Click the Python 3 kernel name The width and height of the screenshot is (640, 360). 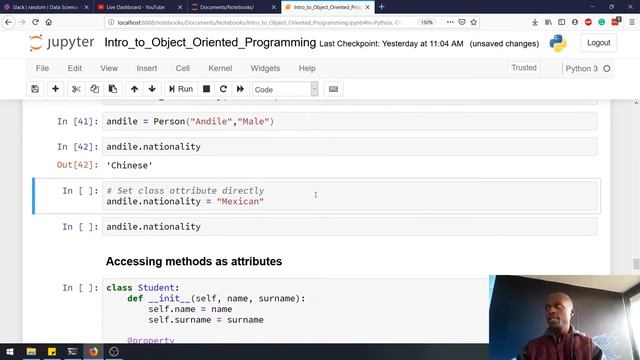(582, 69)
